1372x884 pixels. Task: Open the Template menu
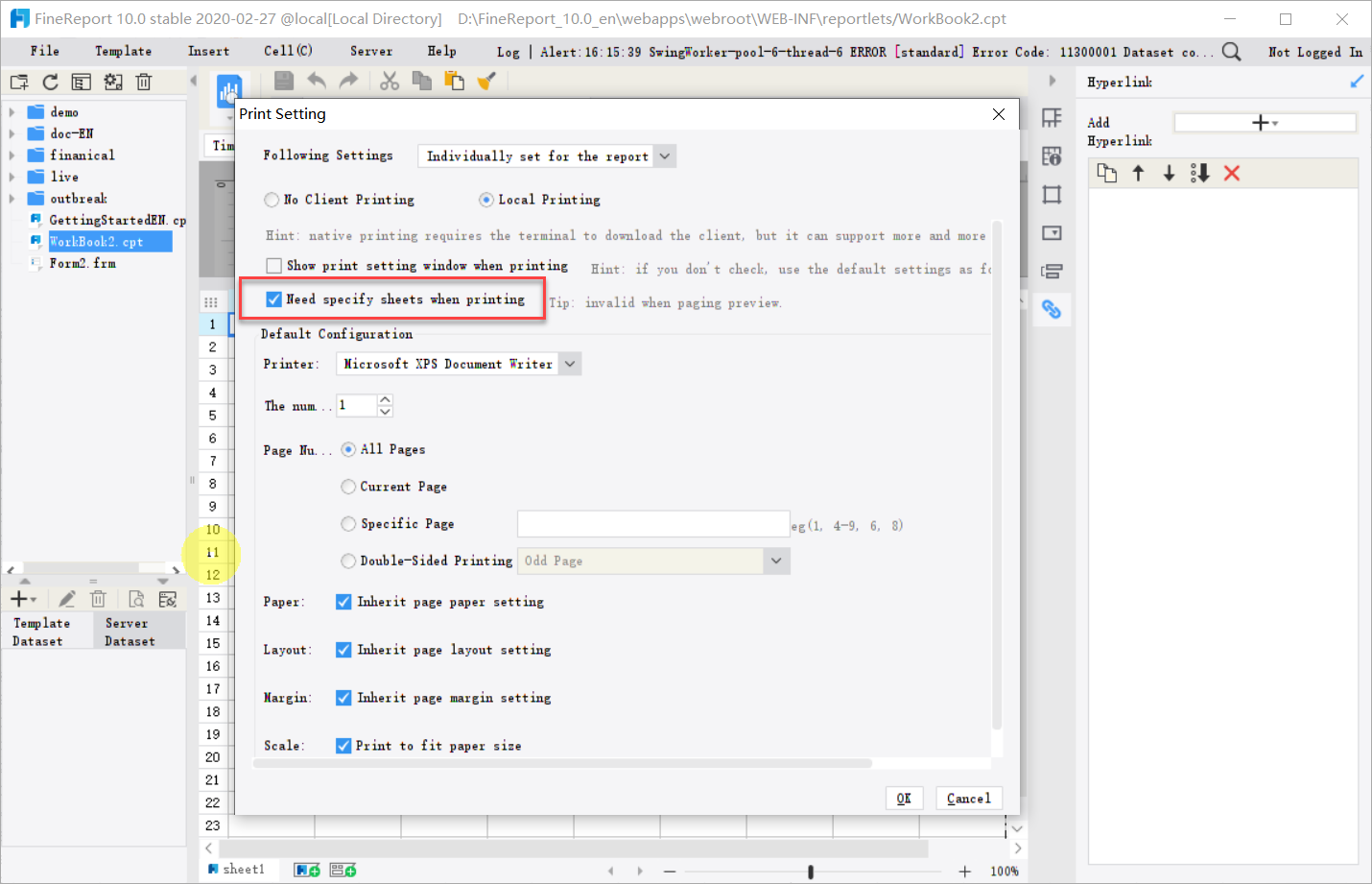click(x=123, y=51)
